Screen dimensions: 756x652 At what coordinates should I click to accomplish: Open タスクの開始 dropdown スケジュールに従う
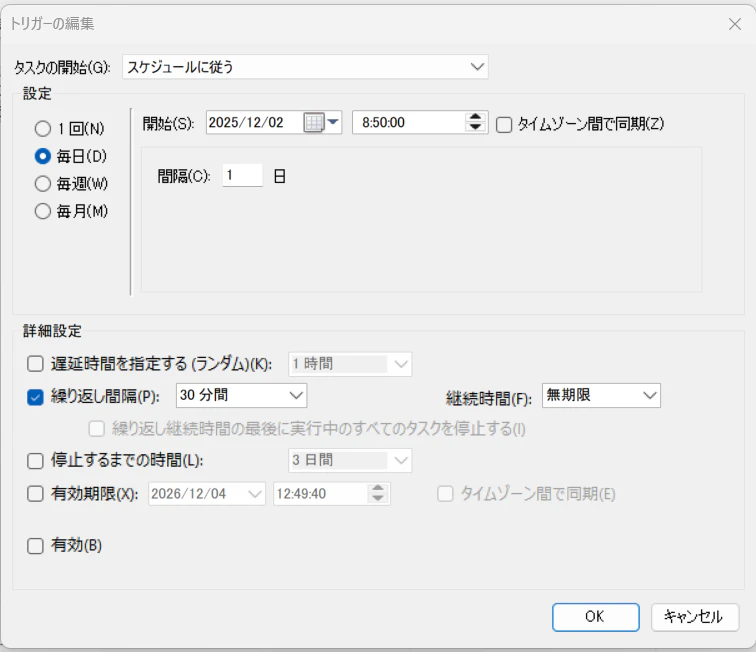click(x=305, y=67)
